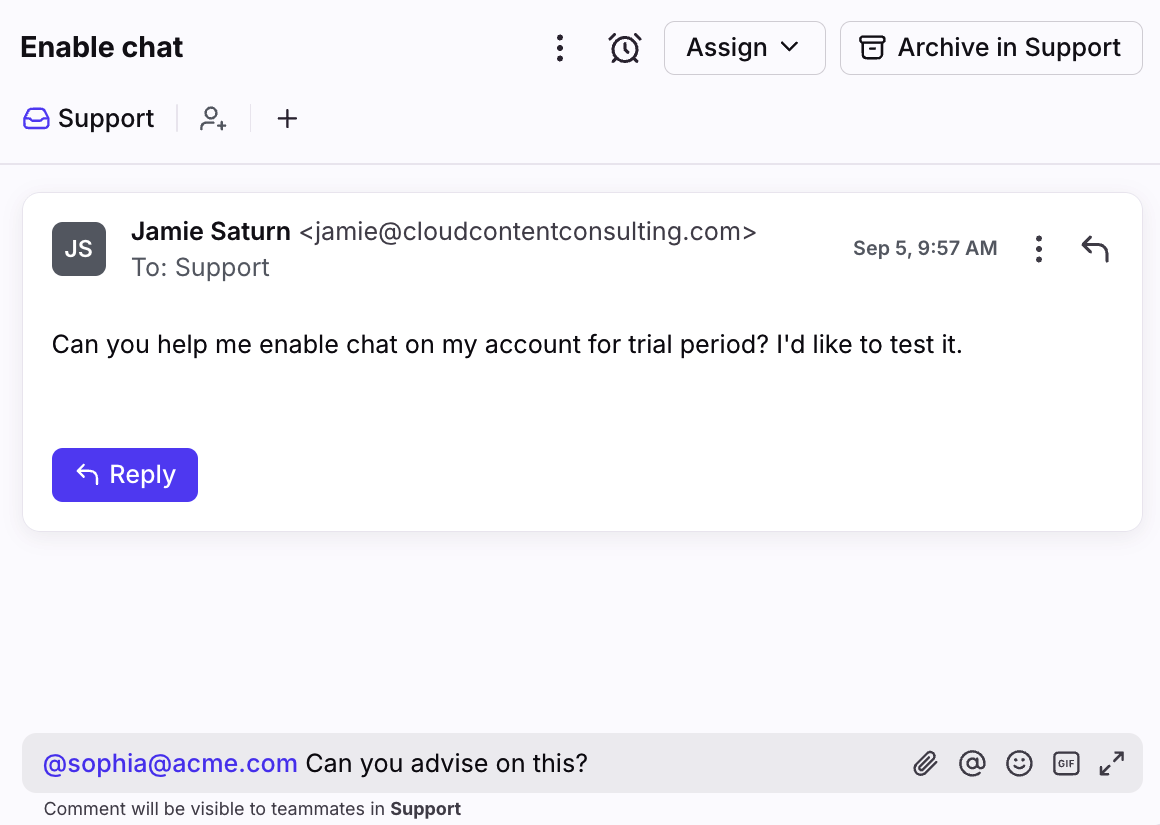Image resolution: width=1160 pixels, height=825 pixels.
Task: Click Archive in Support button
Action: (x=991, y=48)
